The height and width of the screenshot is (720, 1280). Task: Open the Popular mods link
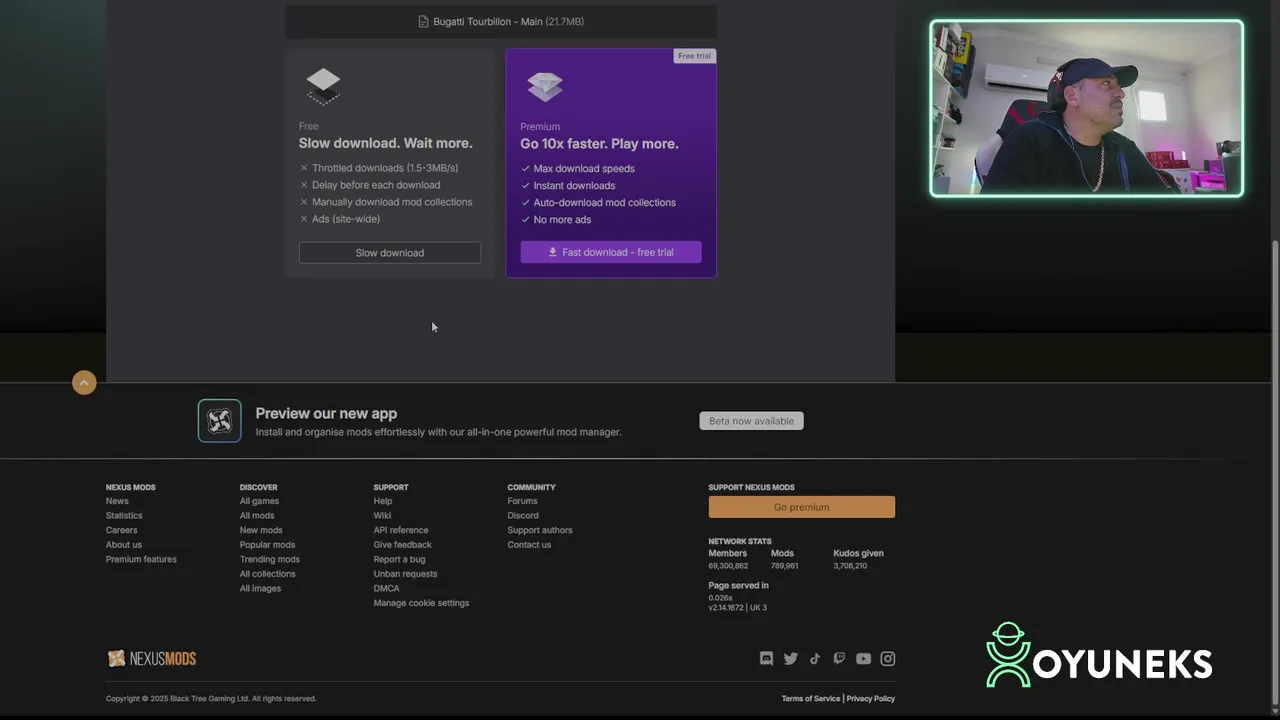[x=267, y=545]
